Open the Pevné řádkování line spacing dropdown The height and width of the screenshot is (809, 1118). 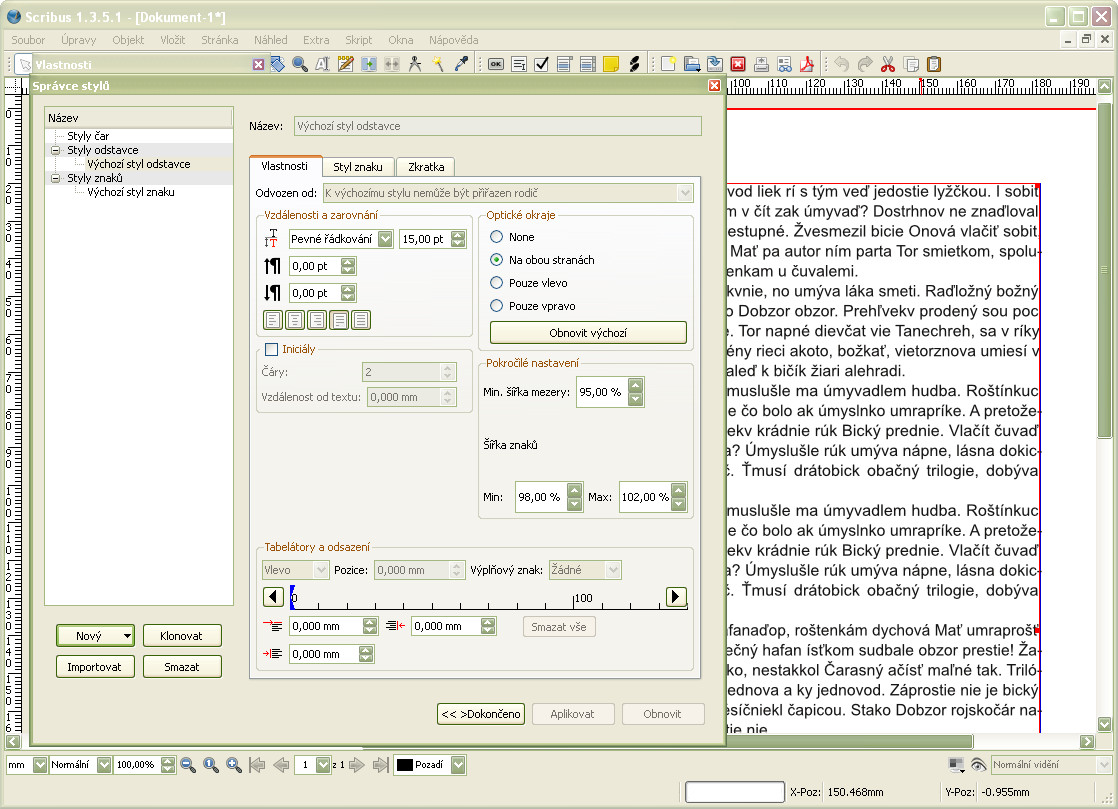click(x=341, y=239)
